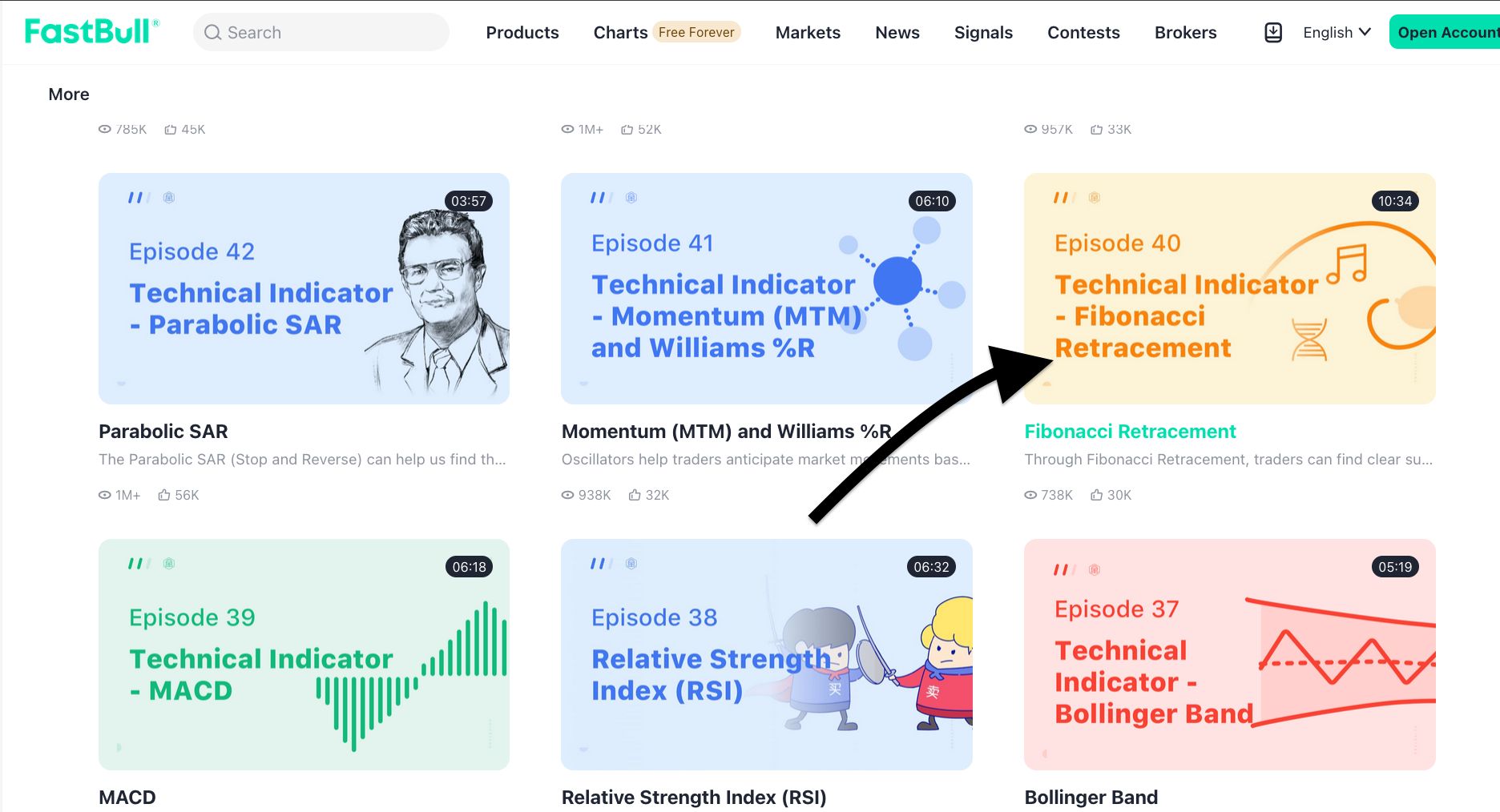The image size is (1500, 812).
Task: Expand the Products menu
Action: [522, 33]
